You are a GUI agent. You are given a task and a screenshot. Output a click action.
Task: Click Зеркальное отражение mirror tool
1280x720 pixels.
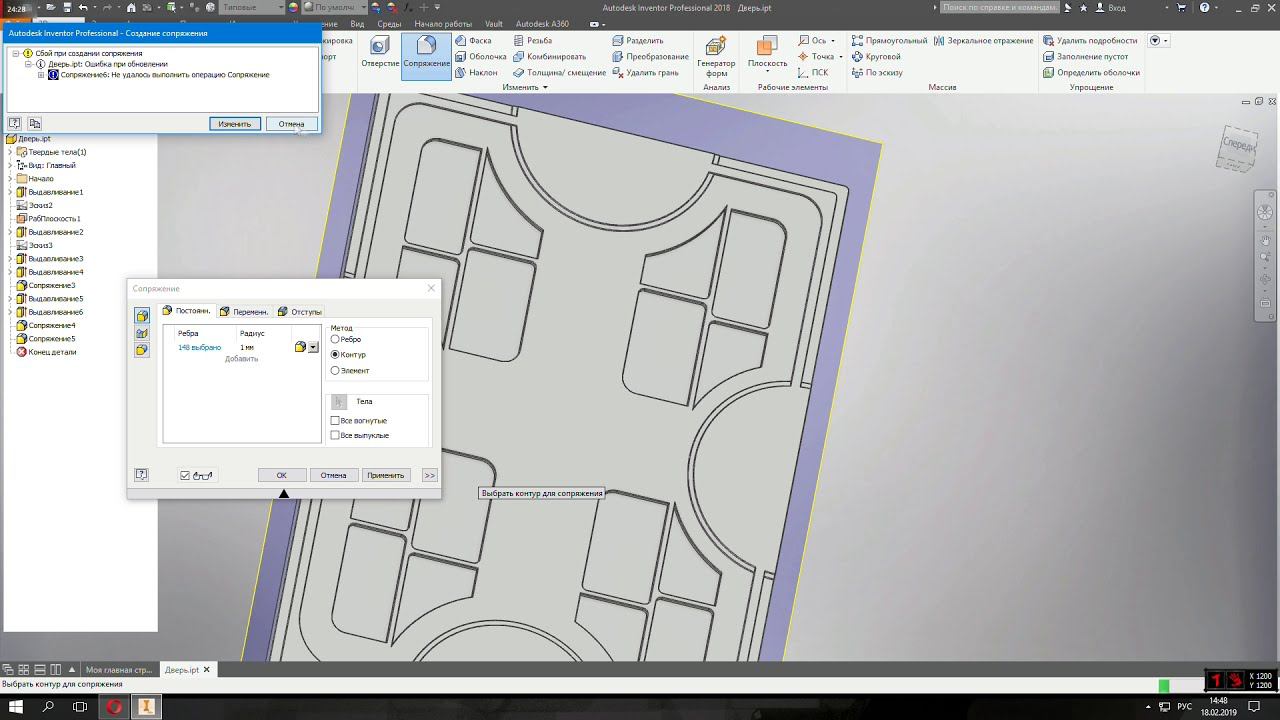[x=983, y=41]
